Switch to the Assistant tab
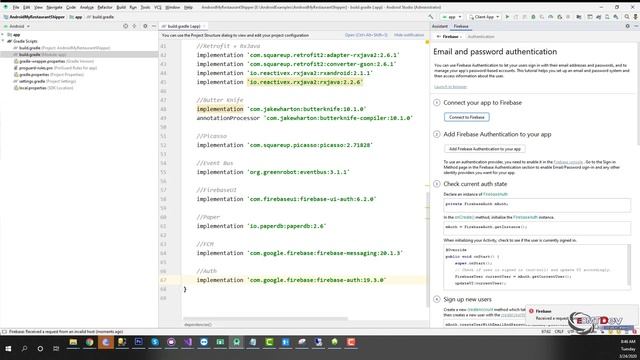The height and width of the screenshot is (360, 640). [x=440, y=26]
